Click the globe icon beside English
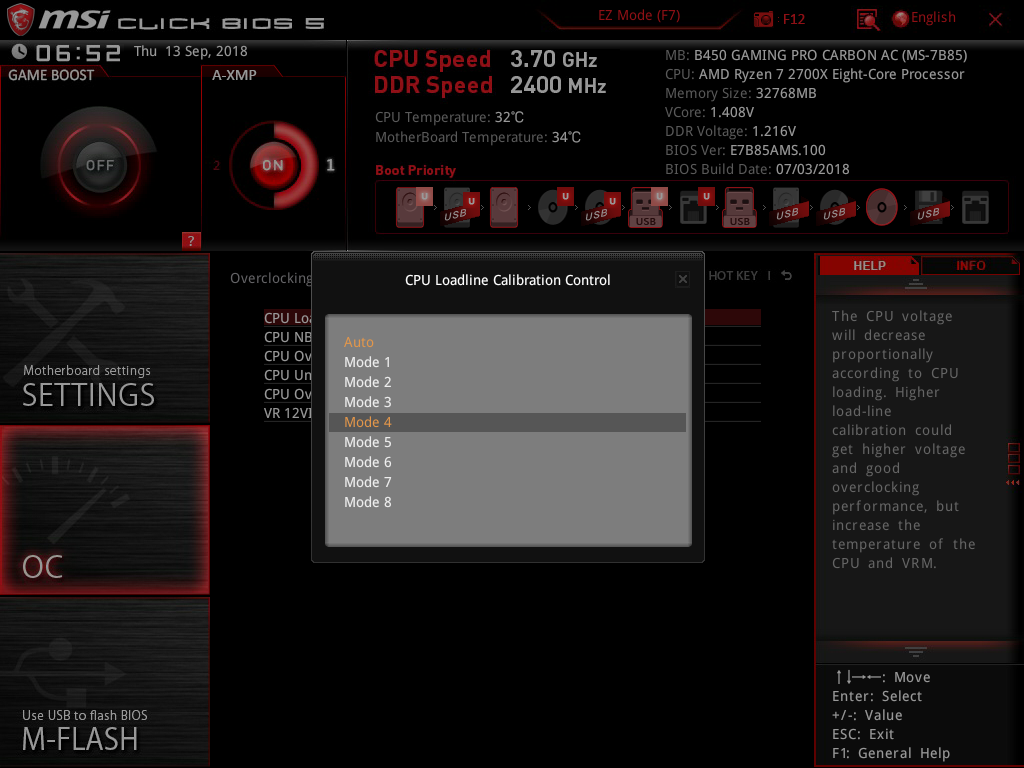 pyautogui.click(x=900, y=19)
